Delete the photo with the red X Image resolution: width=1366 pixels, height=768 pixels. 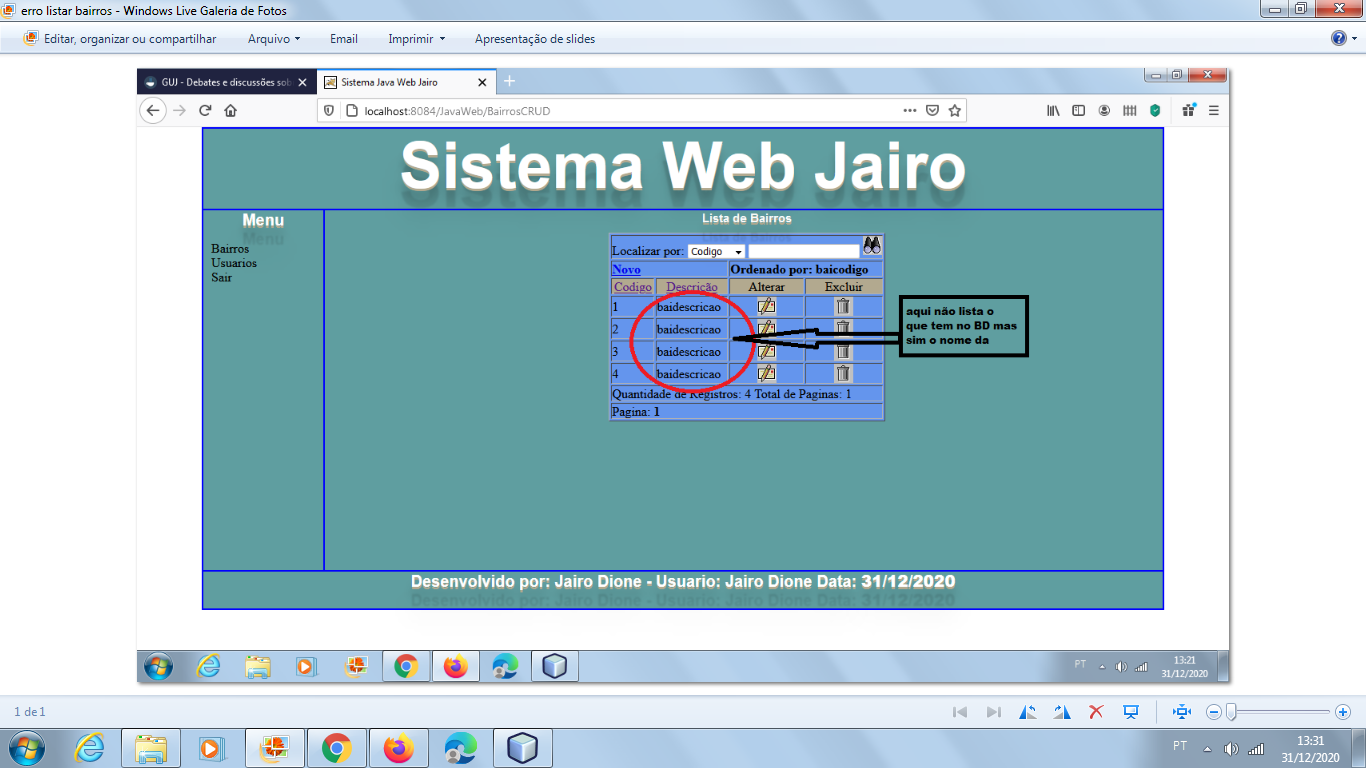[x=1096, y=712]
